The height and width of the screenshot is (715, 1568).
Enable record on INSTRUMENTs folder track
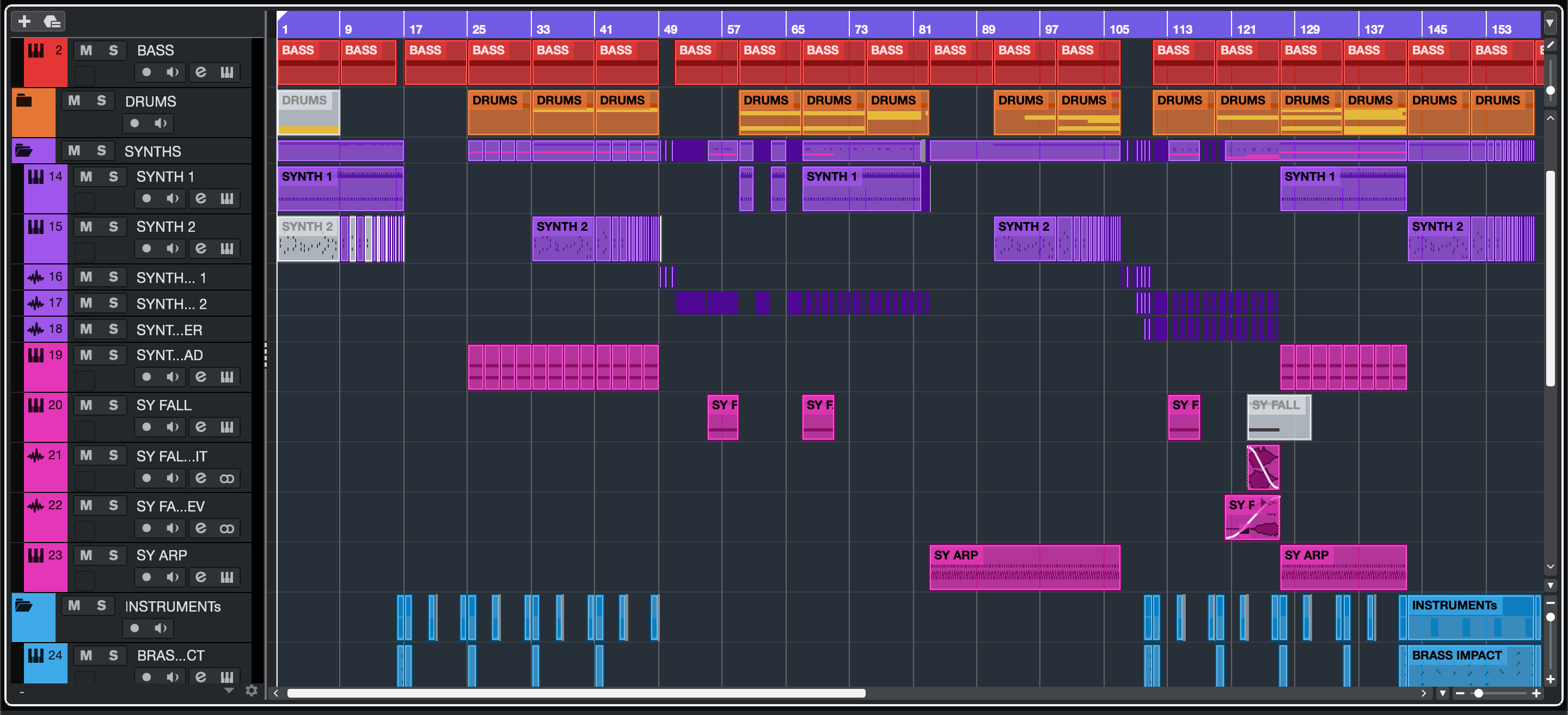point(134,628)
